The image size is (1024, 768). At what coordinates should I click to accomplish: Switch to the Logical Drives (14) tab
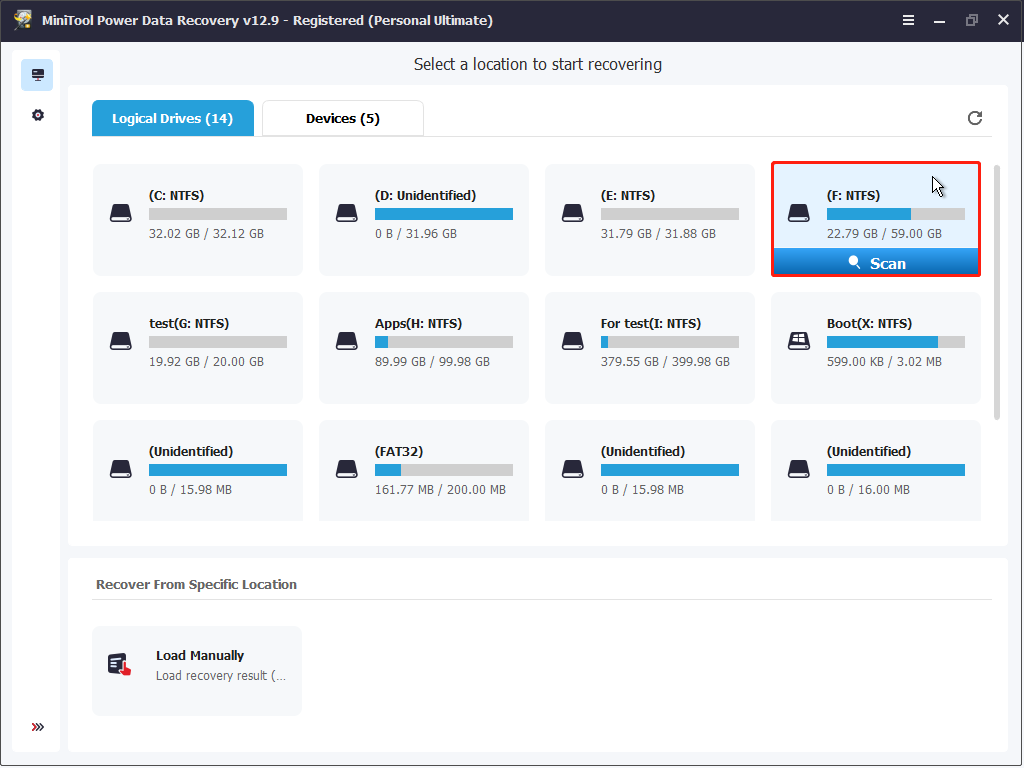click(172, 118)
